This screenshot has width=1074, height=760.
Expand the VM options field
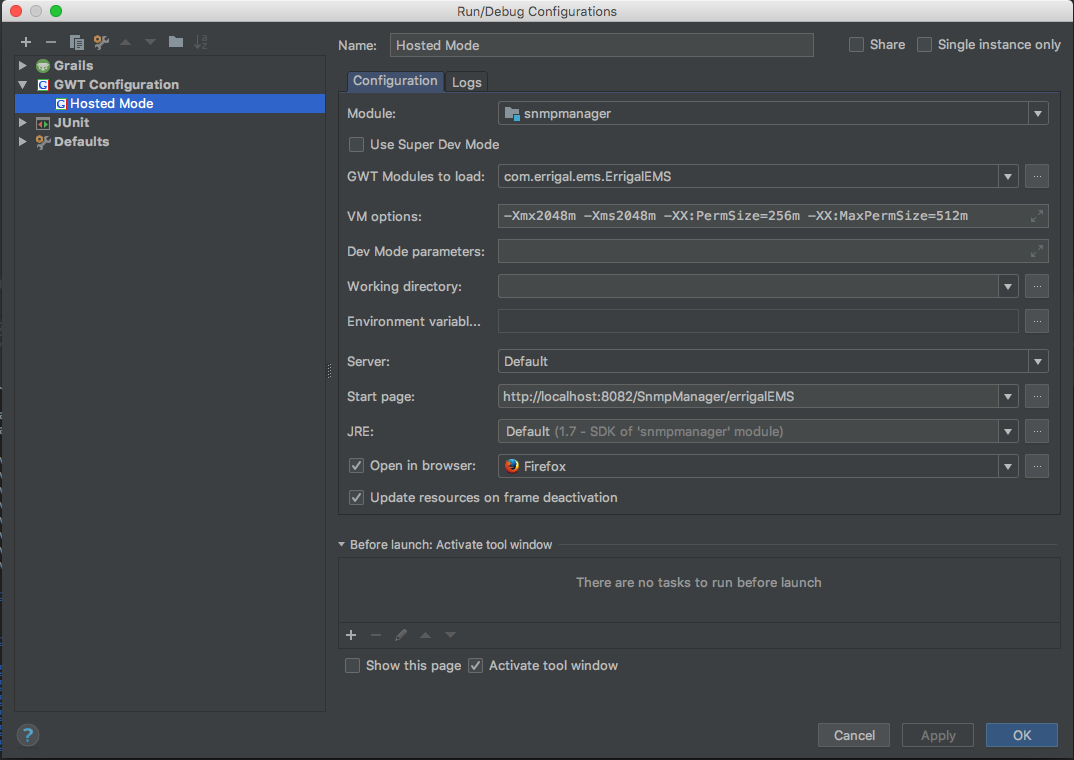pyautogui.click(x=1037, y=216)
